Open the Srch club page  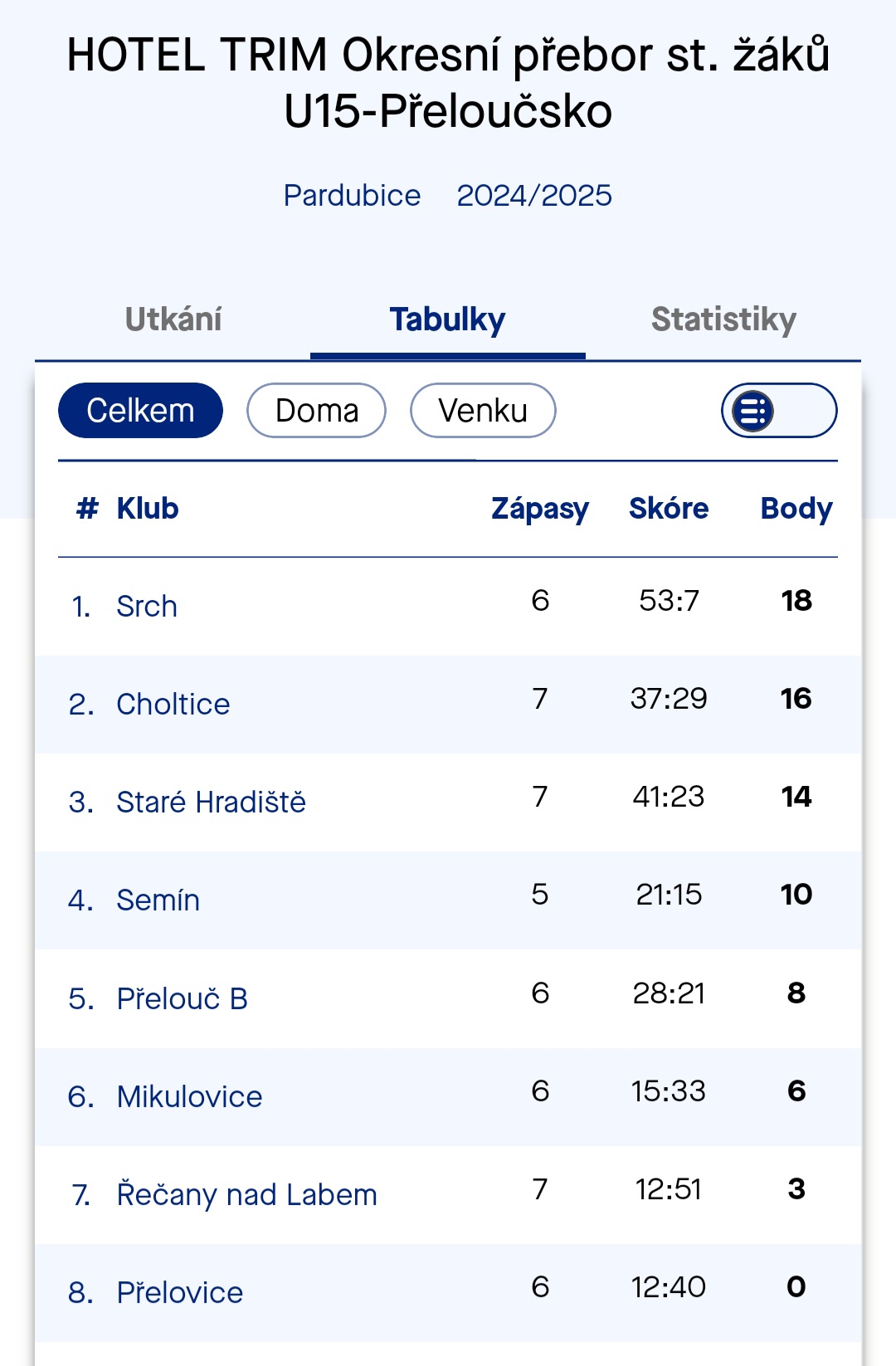(x=147, y=607)
